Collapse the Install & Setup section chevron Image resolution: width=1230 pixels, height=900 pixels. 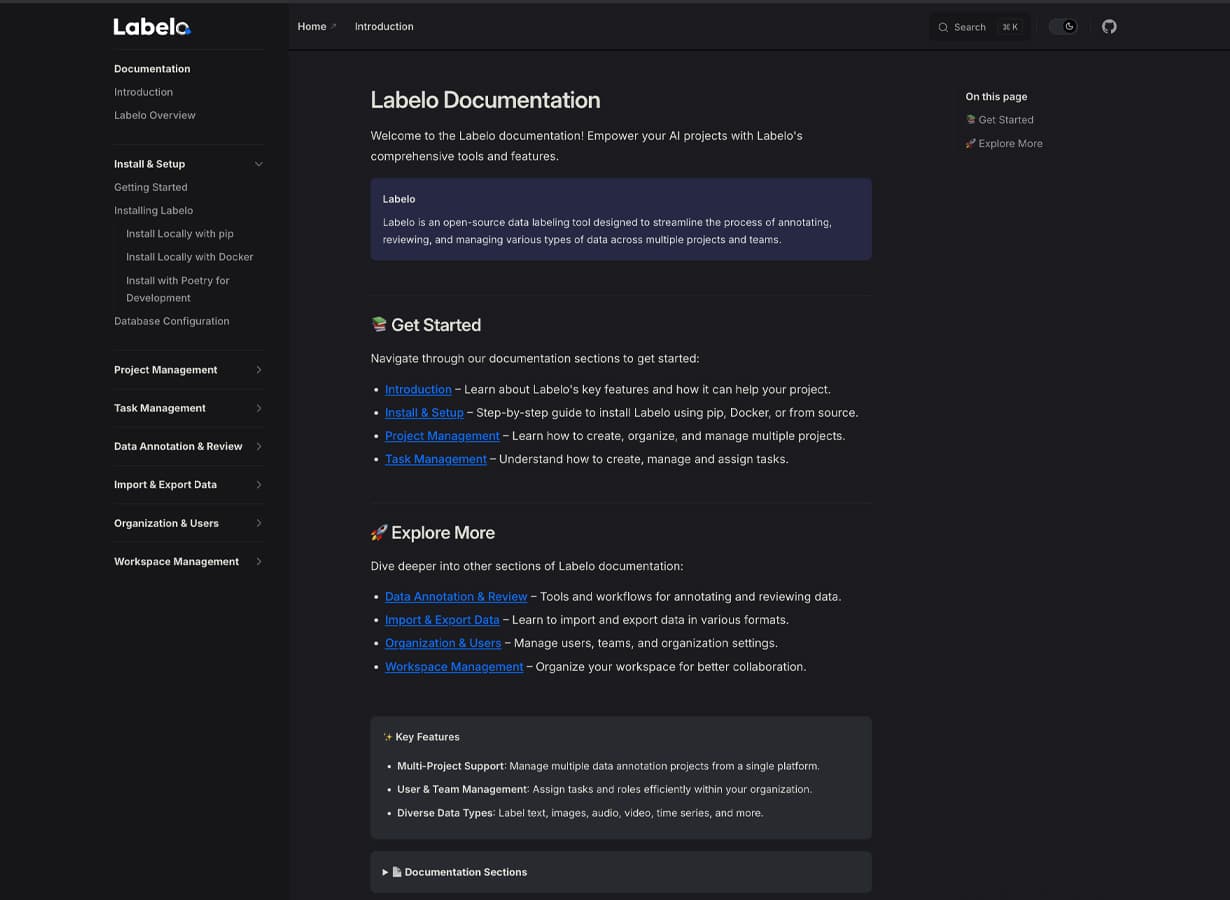259,164
